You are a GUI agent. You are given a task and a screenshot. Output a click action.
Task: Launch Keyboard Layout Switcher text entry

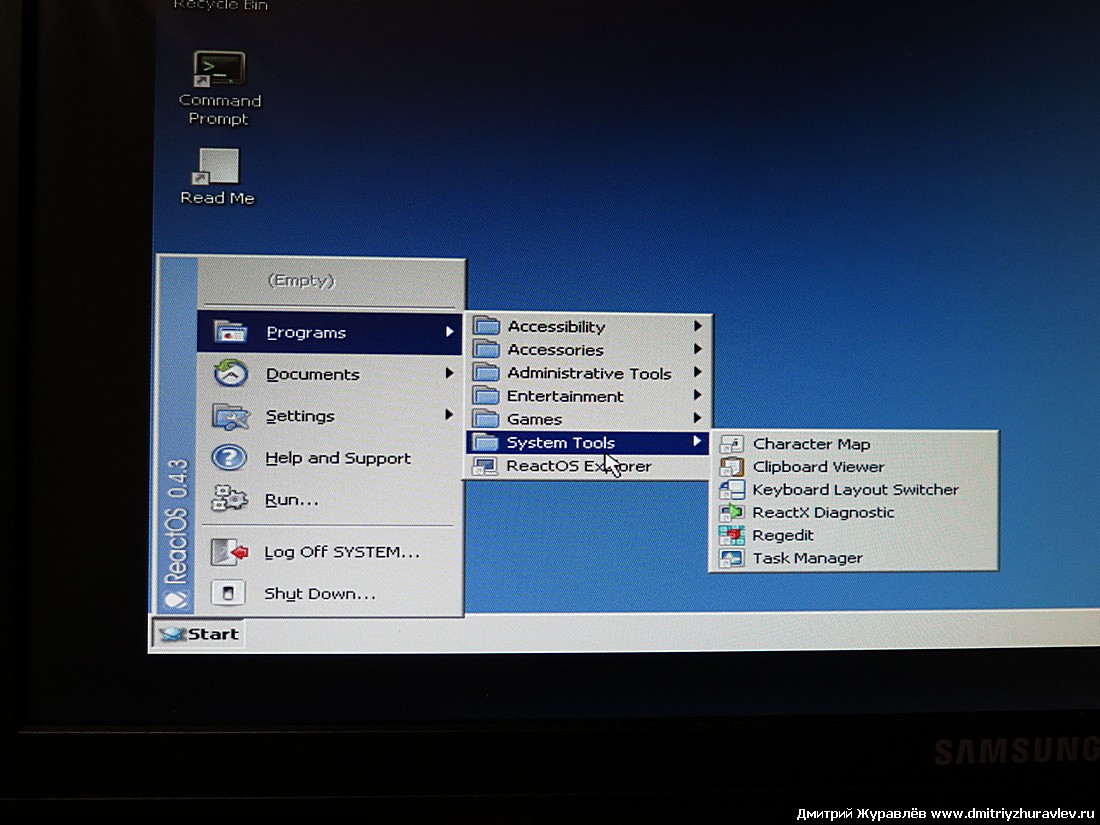point(855,490)
